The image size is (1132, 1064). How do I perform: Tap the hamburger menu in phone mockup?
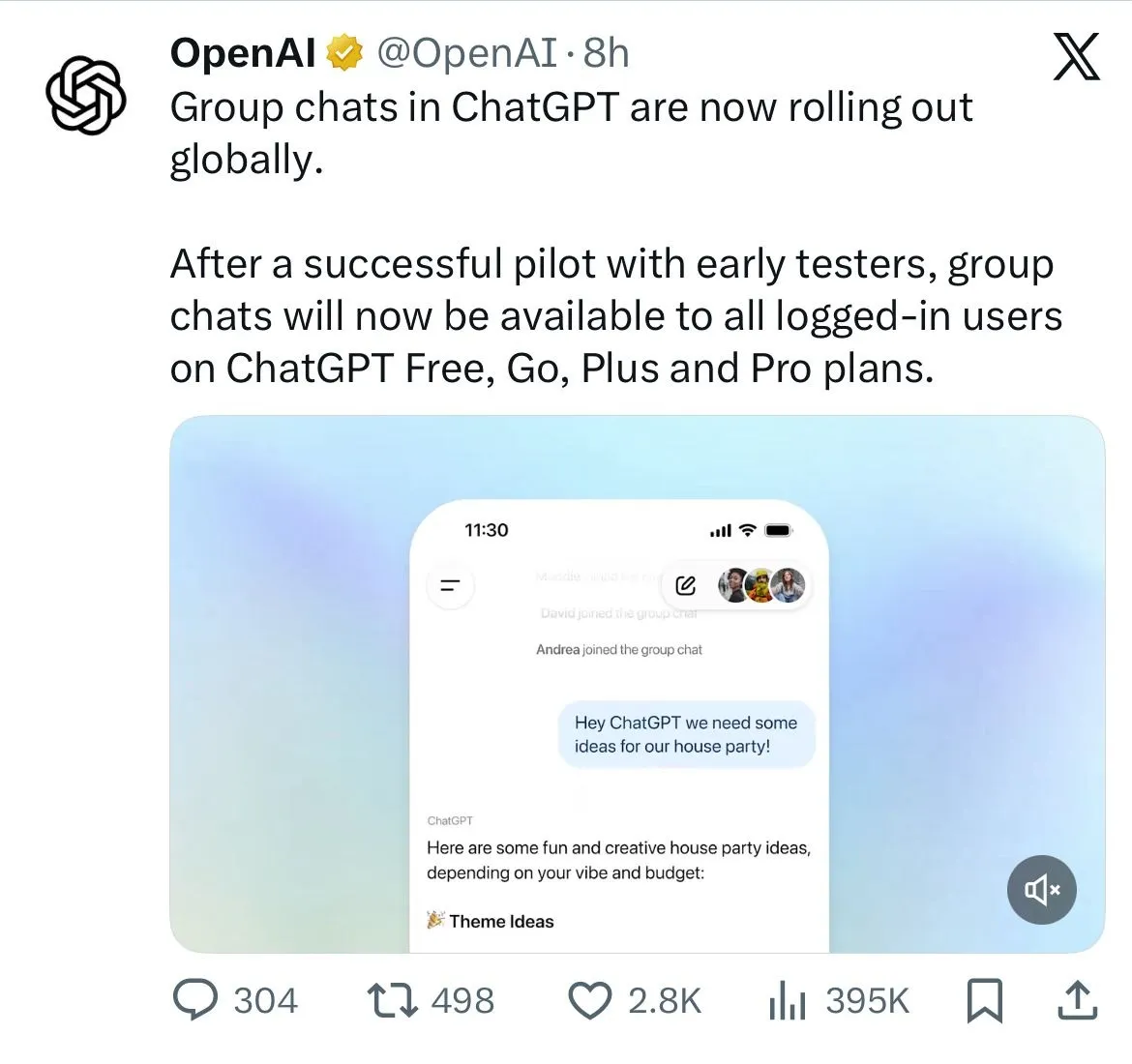(450, 586)
